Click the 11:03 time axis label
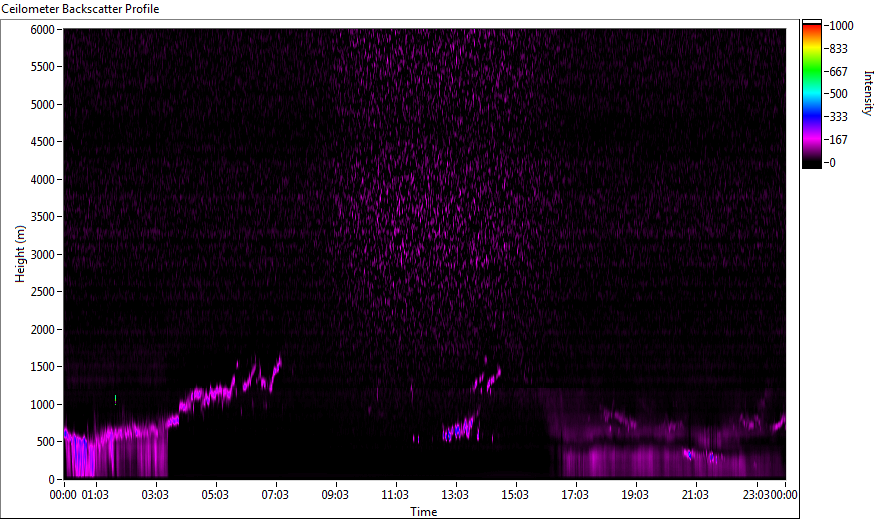 point(395,495)
